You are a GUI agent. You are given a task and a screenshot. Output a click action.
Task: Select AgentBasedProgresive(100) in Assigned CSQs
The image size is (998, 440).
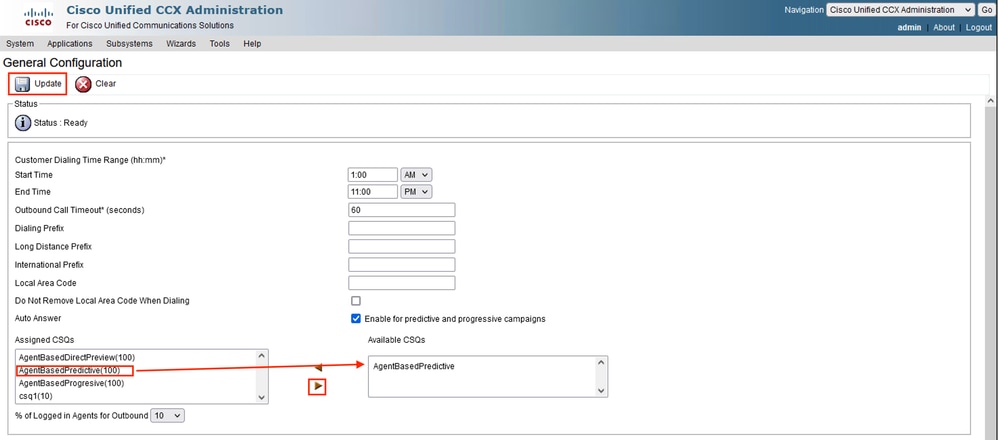point(71,383)
